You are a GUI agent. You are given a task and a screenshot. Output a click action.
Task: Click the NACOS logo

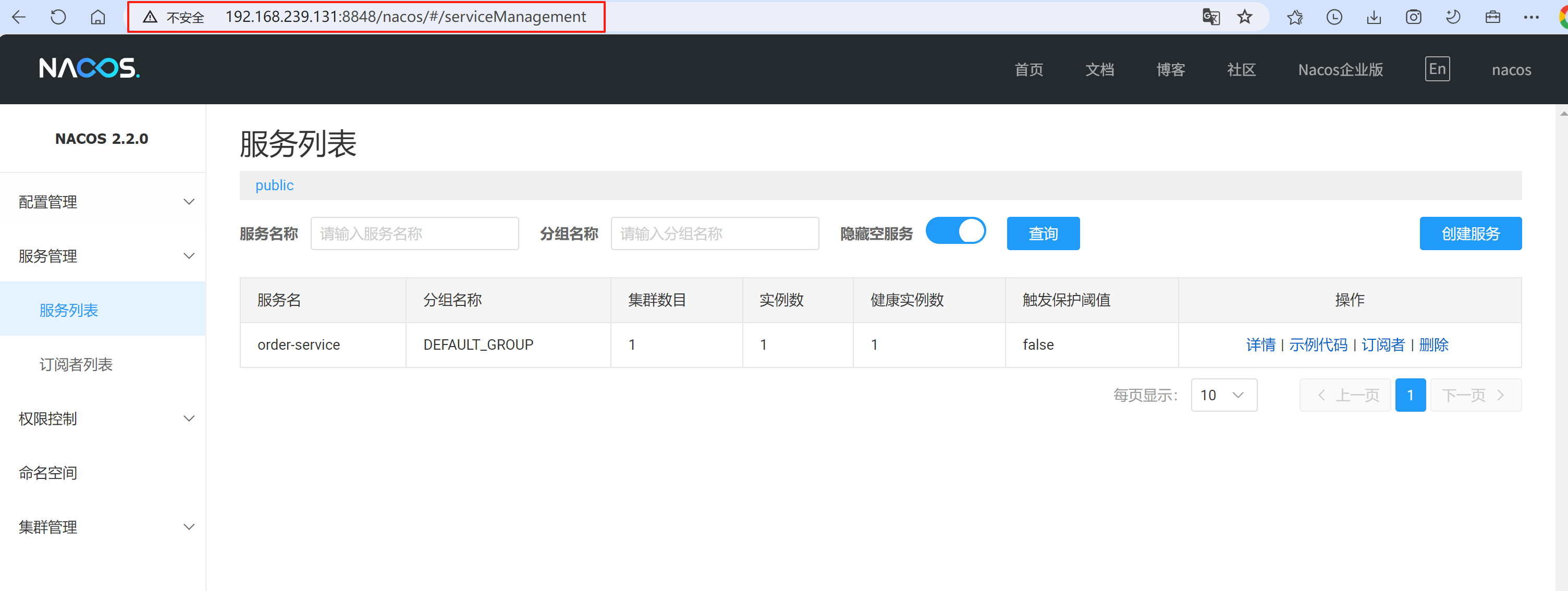pos(90,68)
